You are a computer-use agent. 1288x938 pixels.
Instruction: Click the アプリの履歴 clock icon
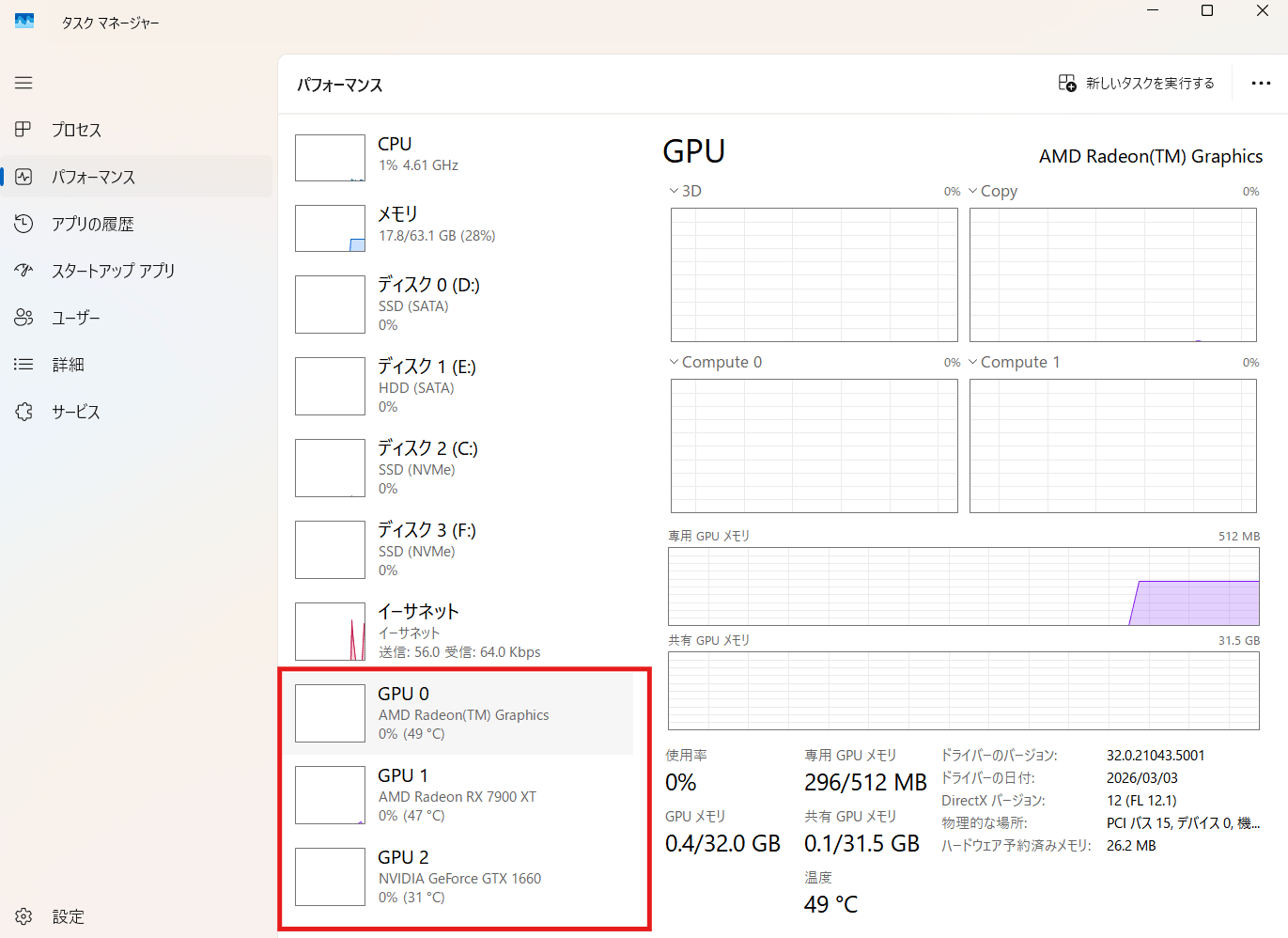(x=23, y=224)
